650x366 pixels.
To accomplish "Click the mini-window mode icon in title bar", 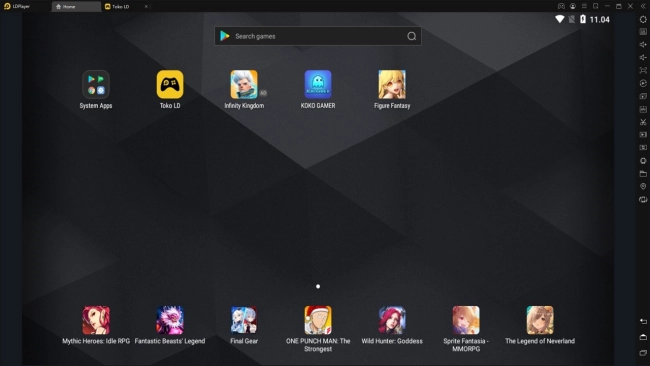I will 596,6.
